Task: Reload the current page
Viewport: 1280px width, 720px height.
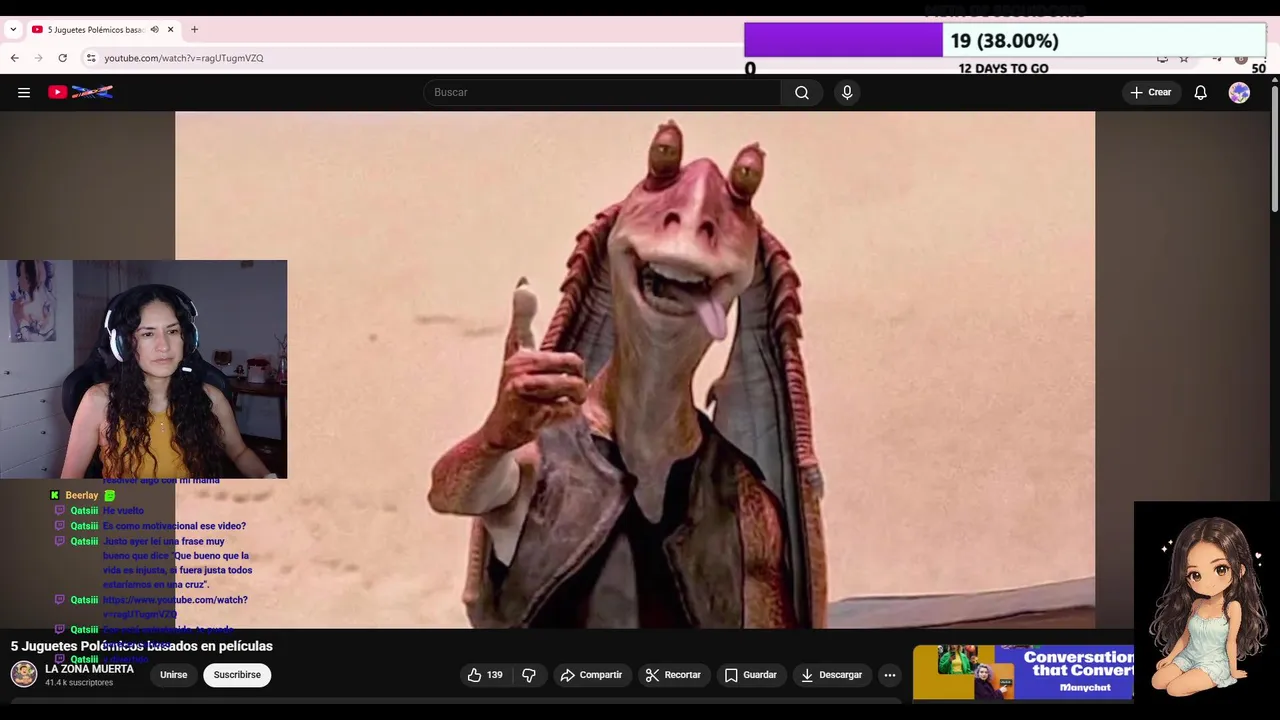Action: [x=63, y=58]
